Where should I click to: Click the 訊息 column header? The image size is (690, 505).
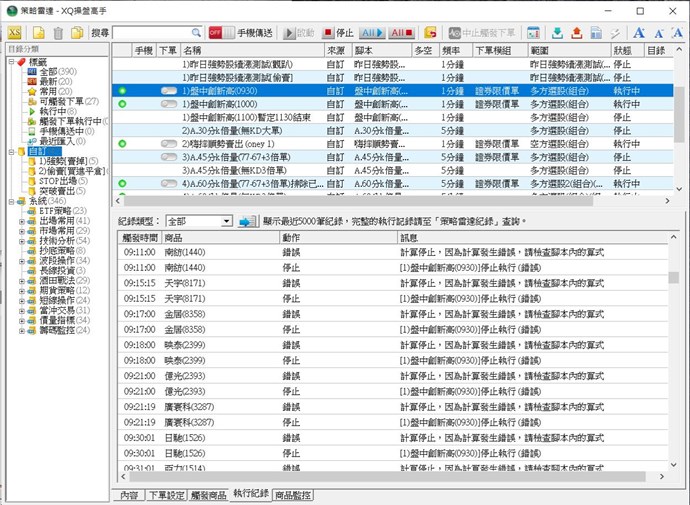pos(409,238)
